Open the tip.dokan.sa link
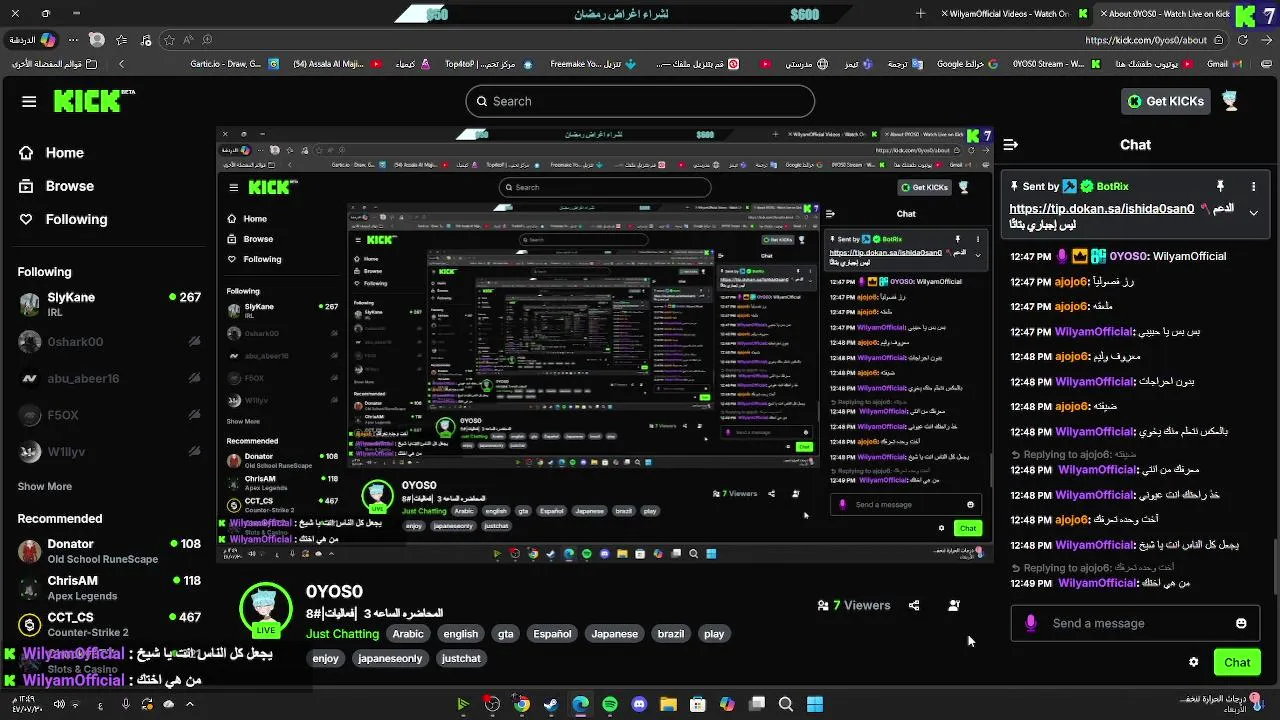Image resolution: width=1280 pixels, height=720 pixels. coord(1101,209)
